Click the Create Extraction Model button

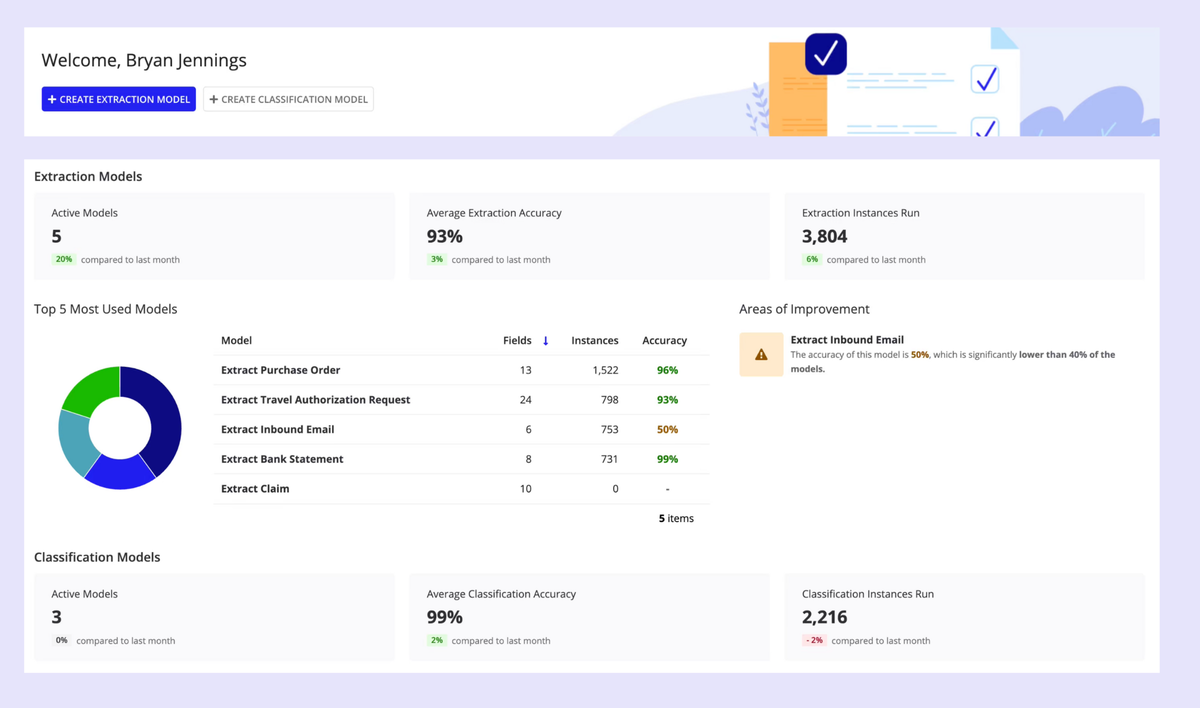tap(118, 99)
